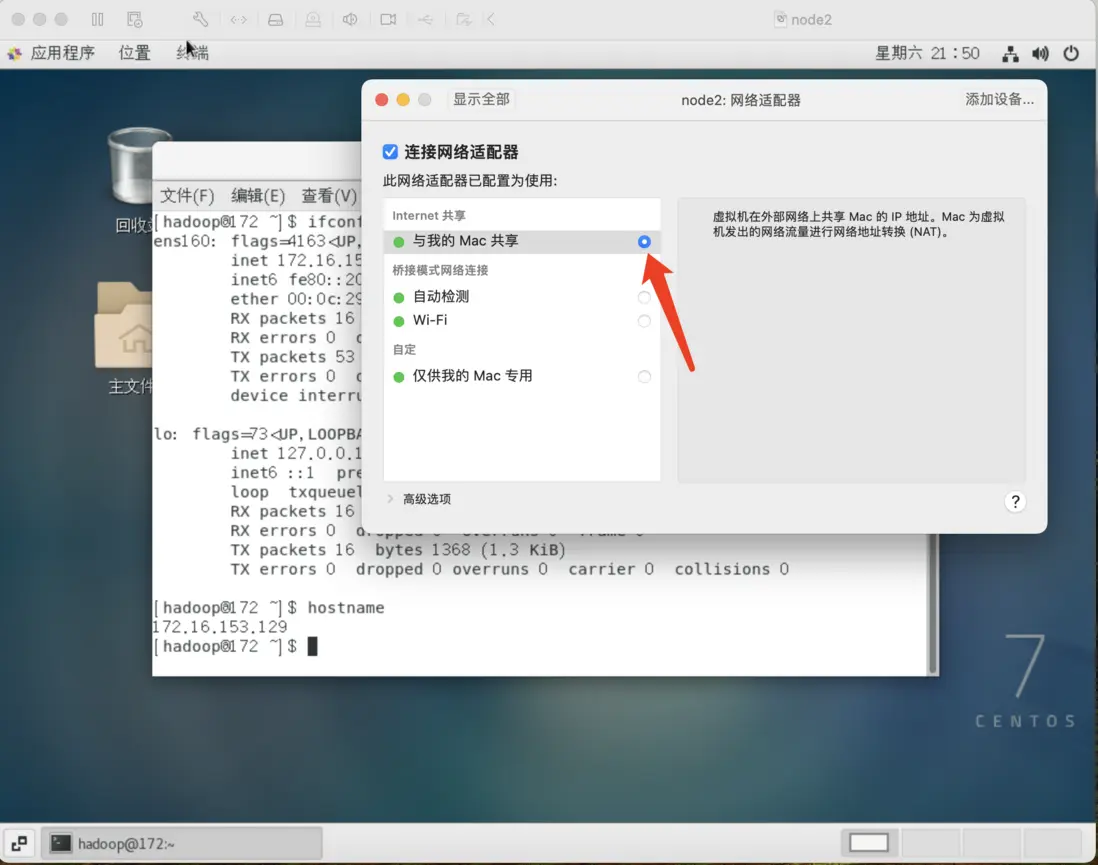The width and height of the screenshot is (1098, 865).
Task: Open the 终端 menu in the top bar
Action: pyautogui.click(x=193, y=53)
